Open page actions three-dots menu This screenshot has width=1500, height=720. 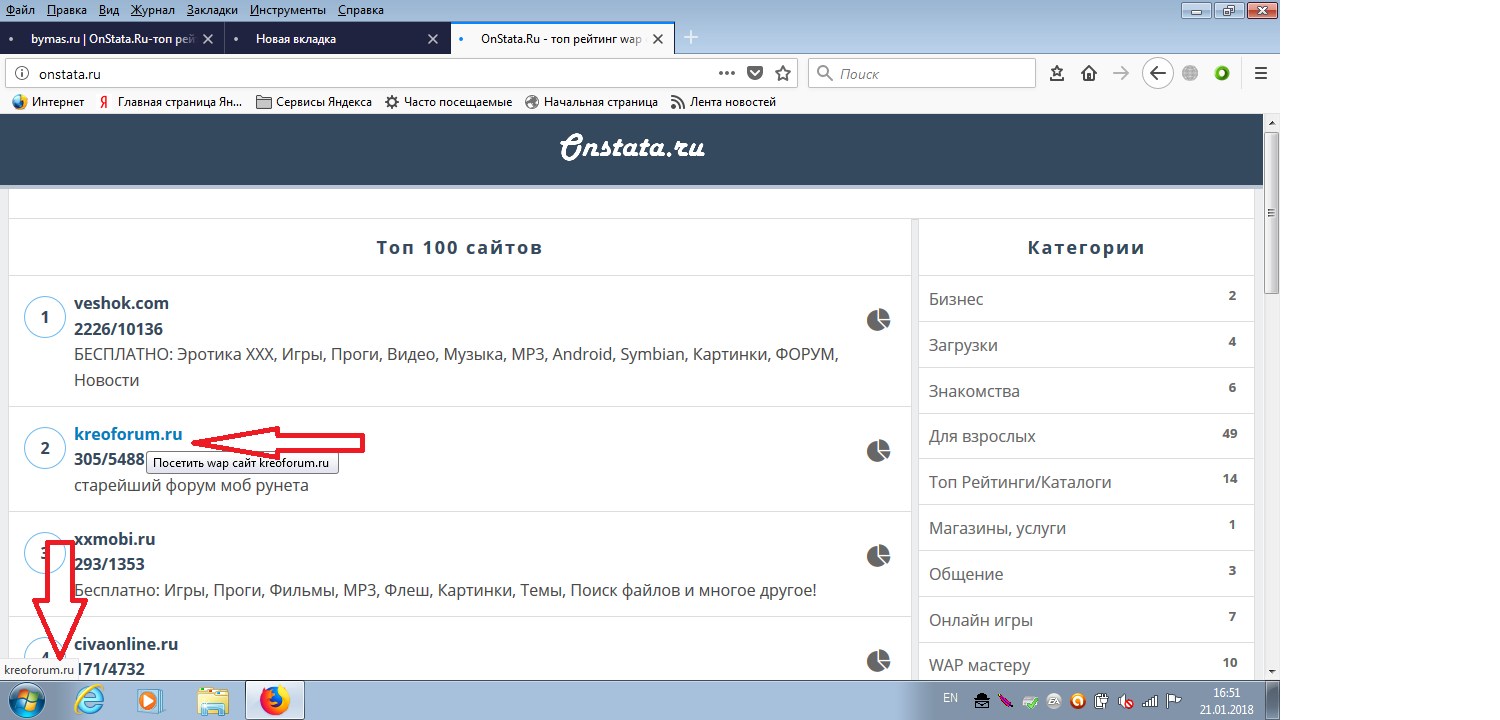(x=727, y=73)
